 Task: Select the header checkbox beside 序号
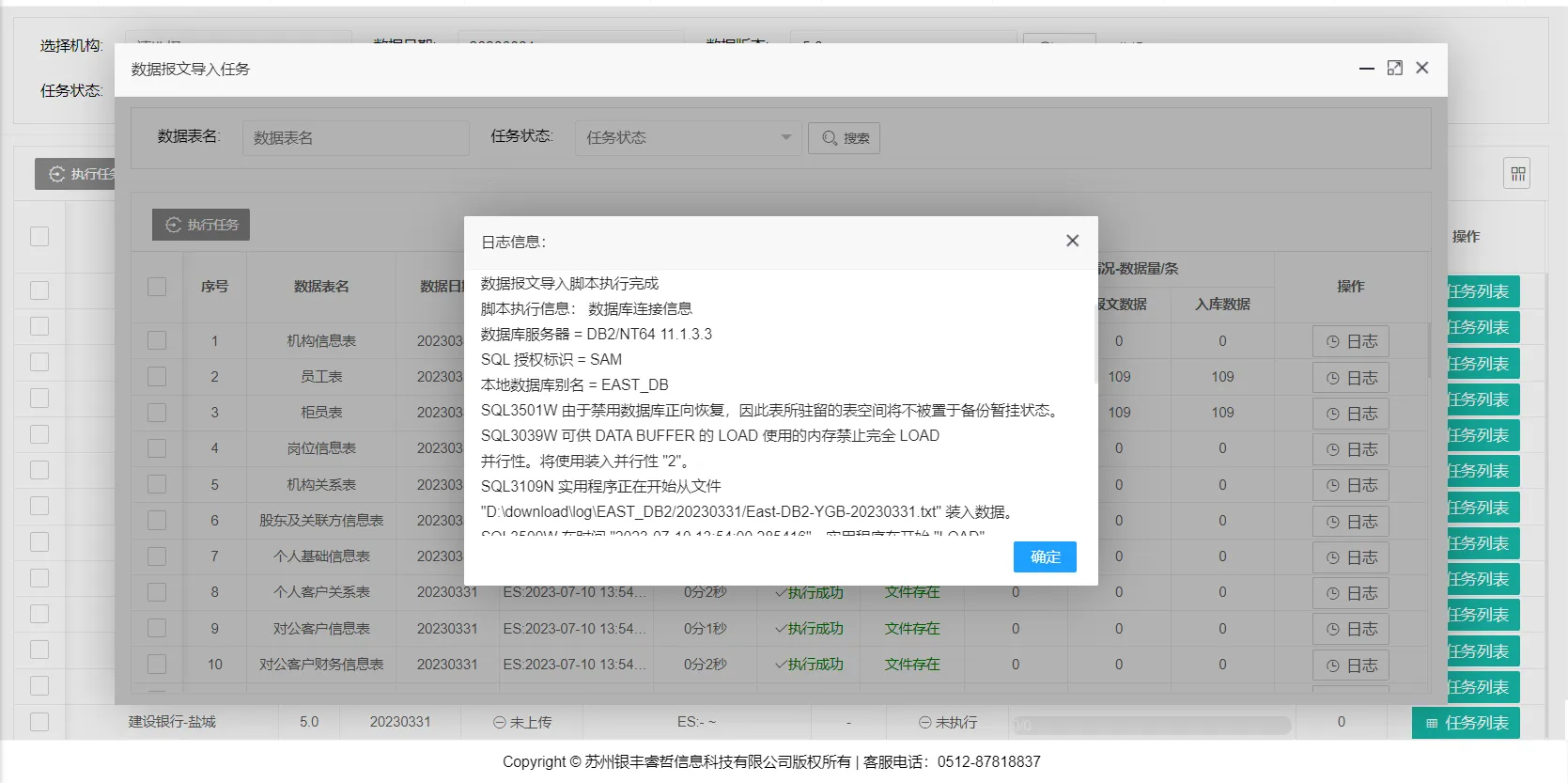coord(157,287)
